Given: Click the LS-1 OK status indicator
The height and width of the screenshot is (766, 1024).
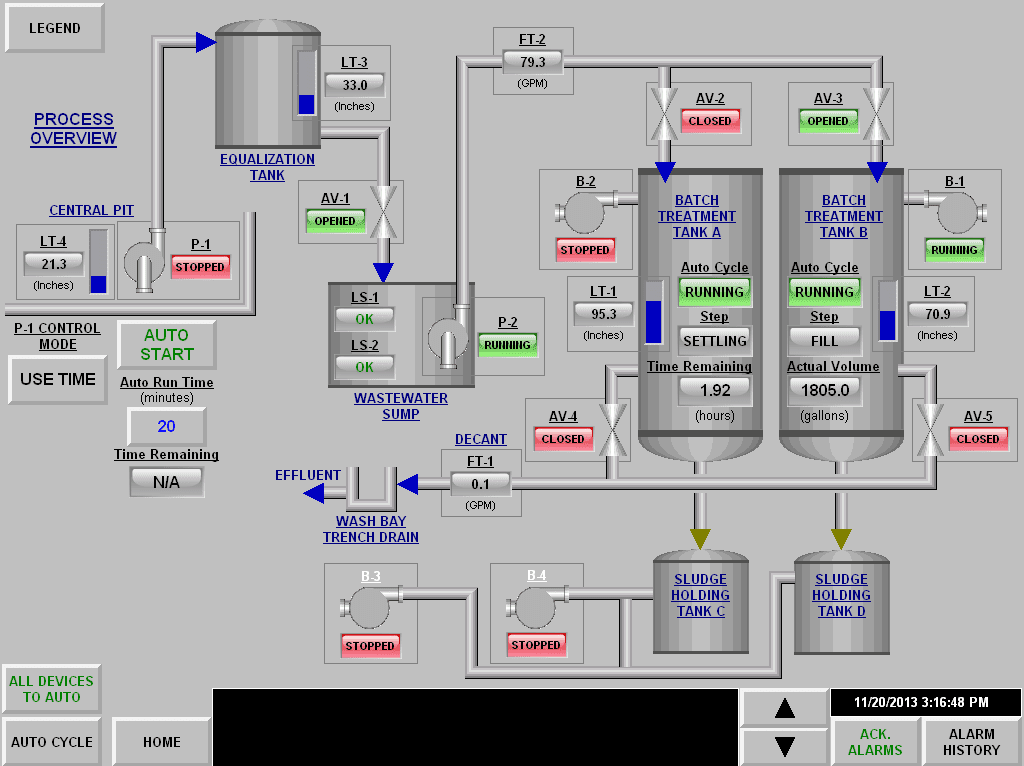Looking at the screenshot, I should tap(364, 319).
